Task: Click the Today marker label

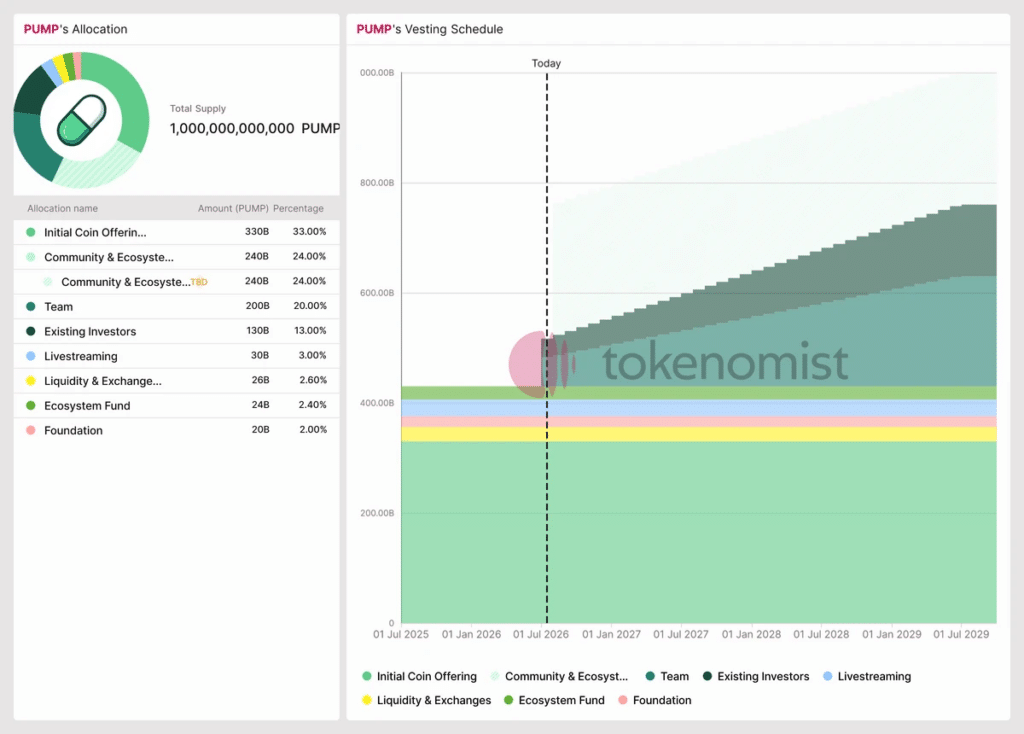Action: (546, 63)
